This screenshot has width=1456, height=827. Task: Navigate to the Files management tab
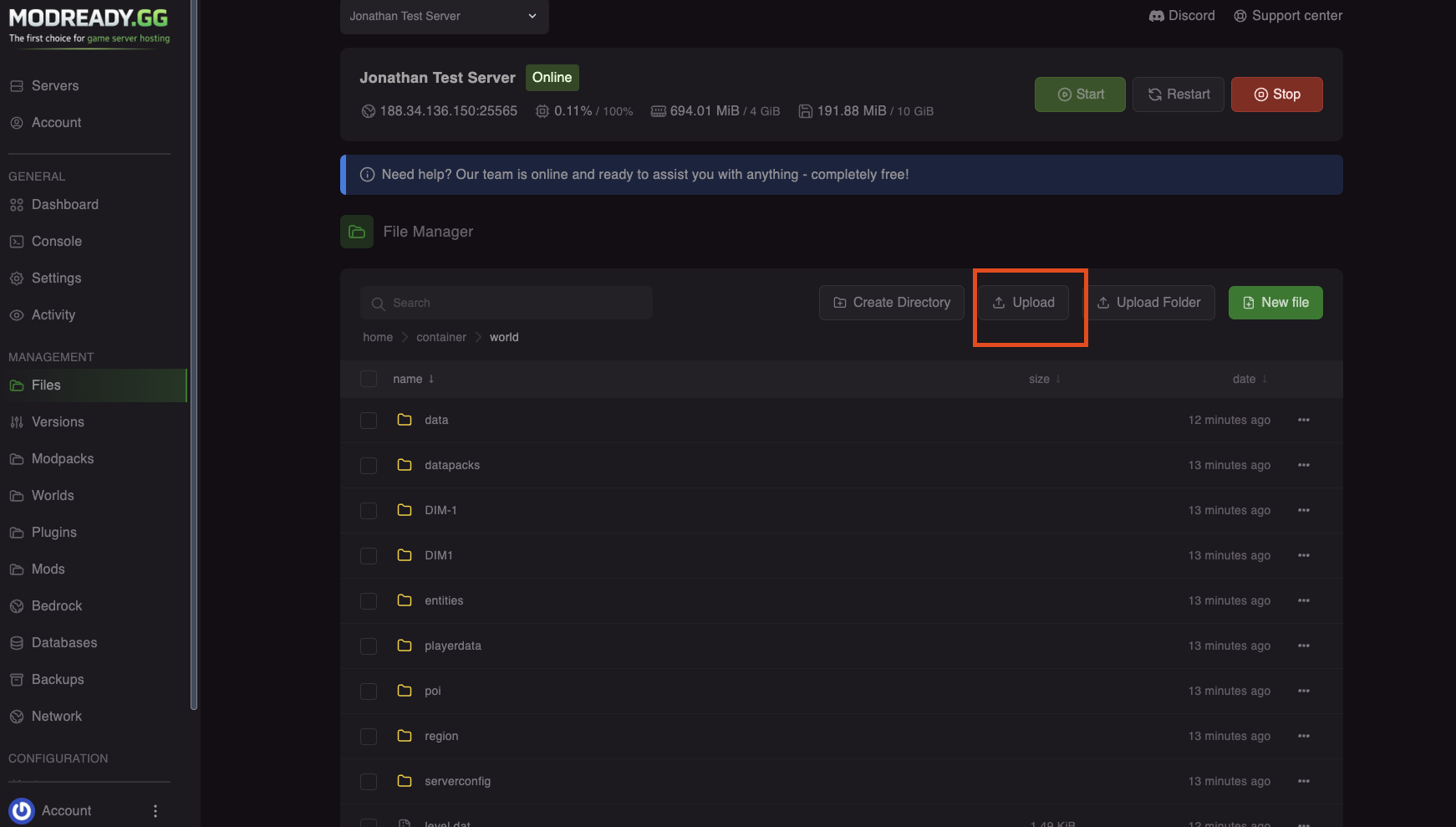[45, 385]
